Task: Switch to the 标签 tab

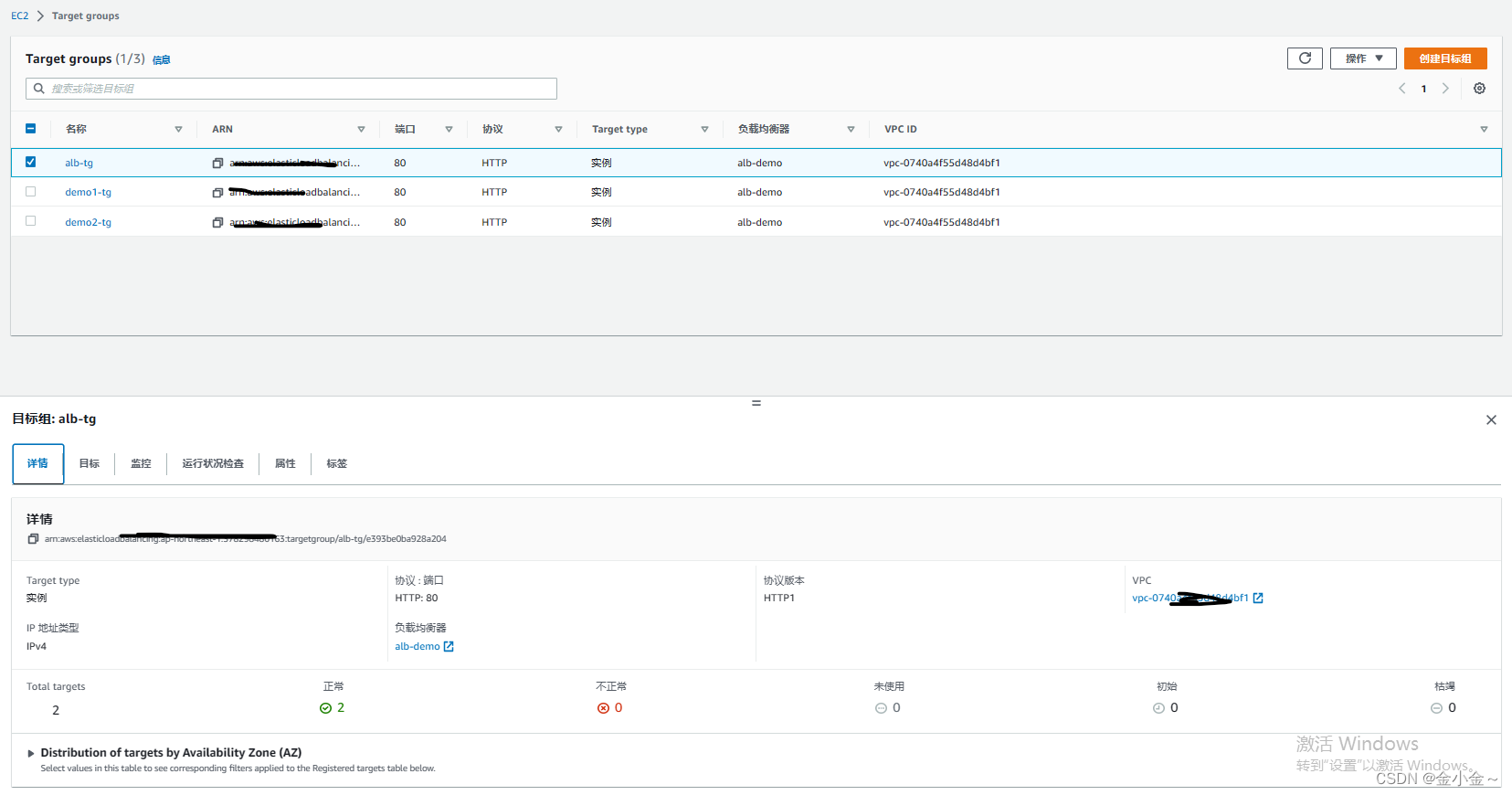Action: coord(337,464)
